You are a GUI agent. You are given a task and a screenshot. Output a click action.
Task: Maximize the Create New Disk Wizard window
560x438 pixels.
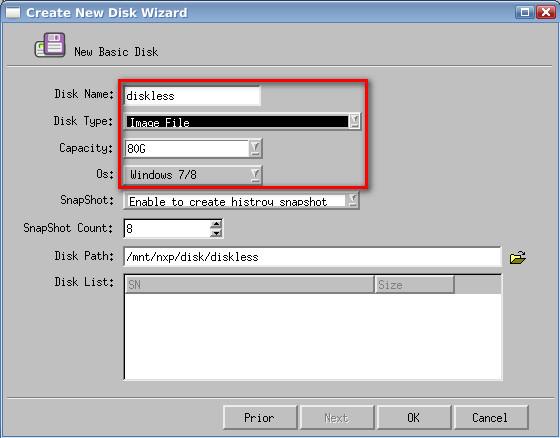[x=525, y=13]
